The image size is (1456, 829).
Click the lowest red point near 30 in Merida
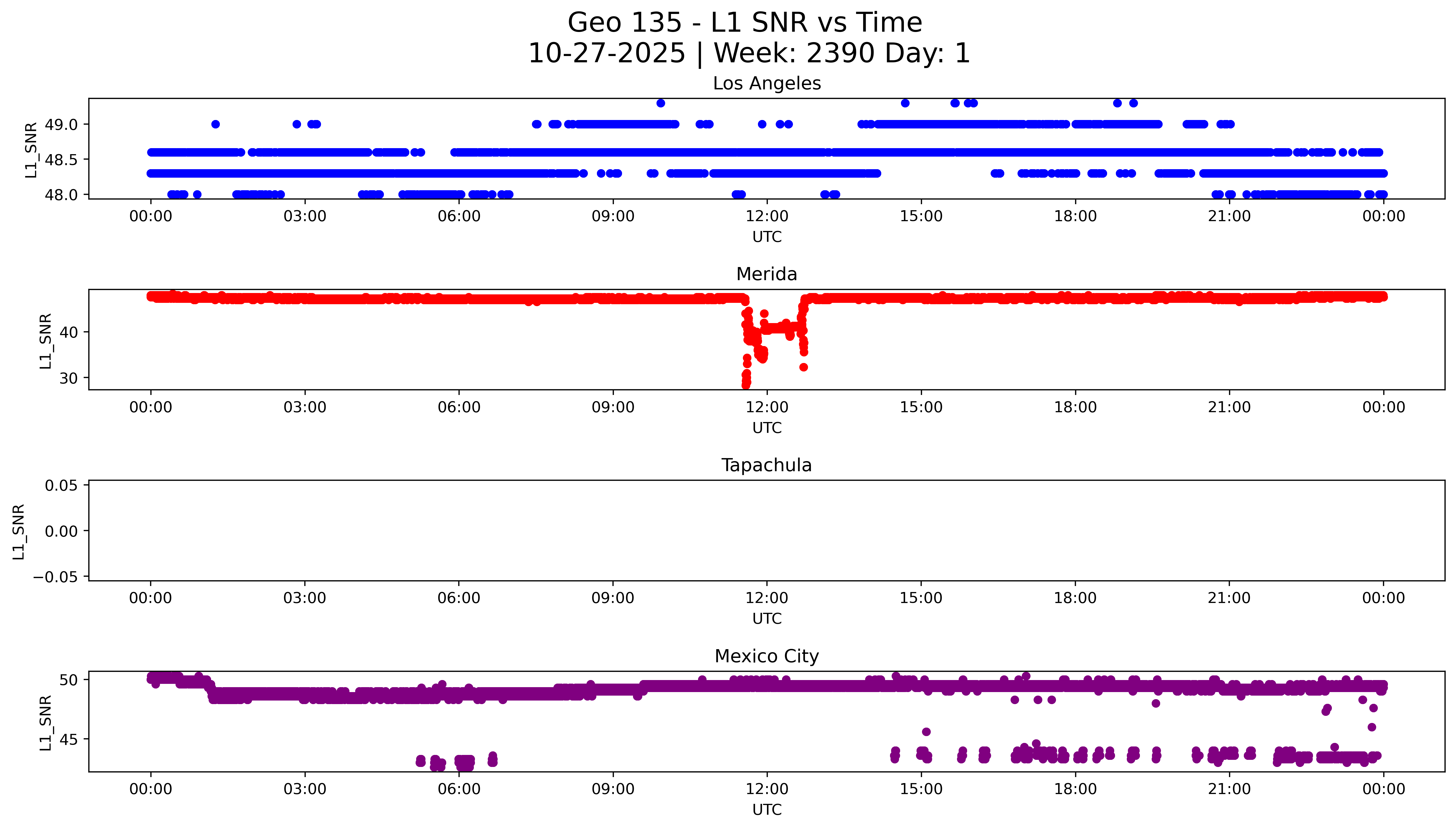(746, 384)
